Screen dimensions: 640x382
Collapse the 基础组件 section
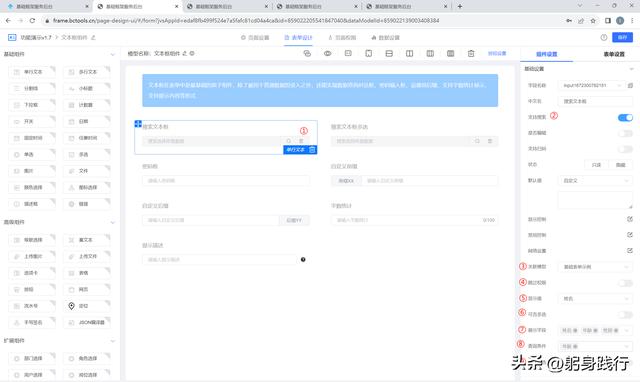pos(113,54)
